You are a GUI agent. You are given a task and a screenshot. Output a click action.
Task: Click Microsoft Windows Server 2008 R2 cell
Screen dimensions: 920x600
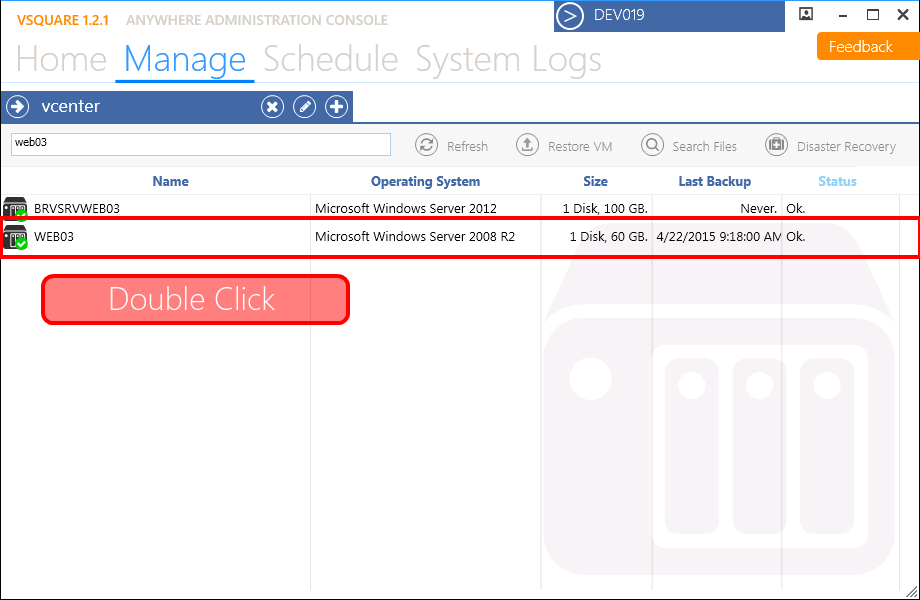tap(415, 236)
